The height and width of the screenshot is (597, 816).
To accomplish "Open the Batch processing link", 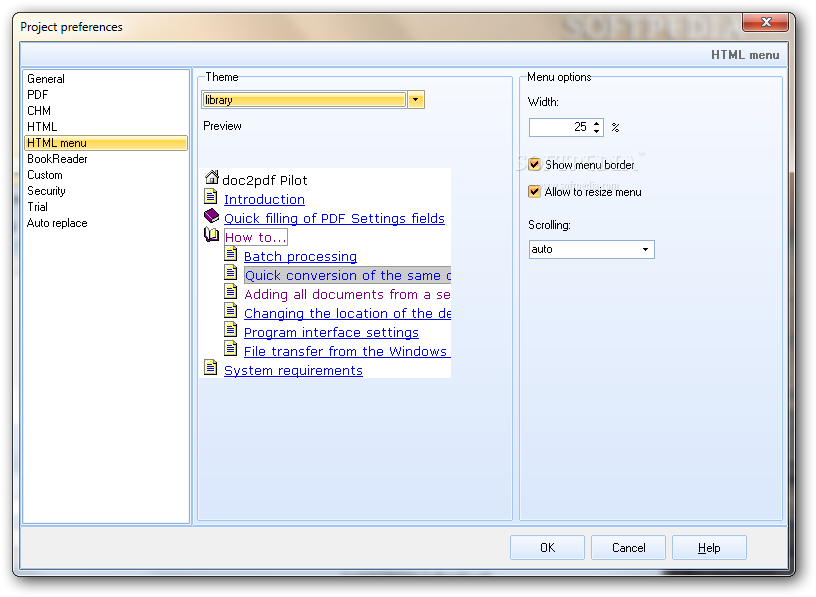I will pyautogui.click(x=300, y=257).
